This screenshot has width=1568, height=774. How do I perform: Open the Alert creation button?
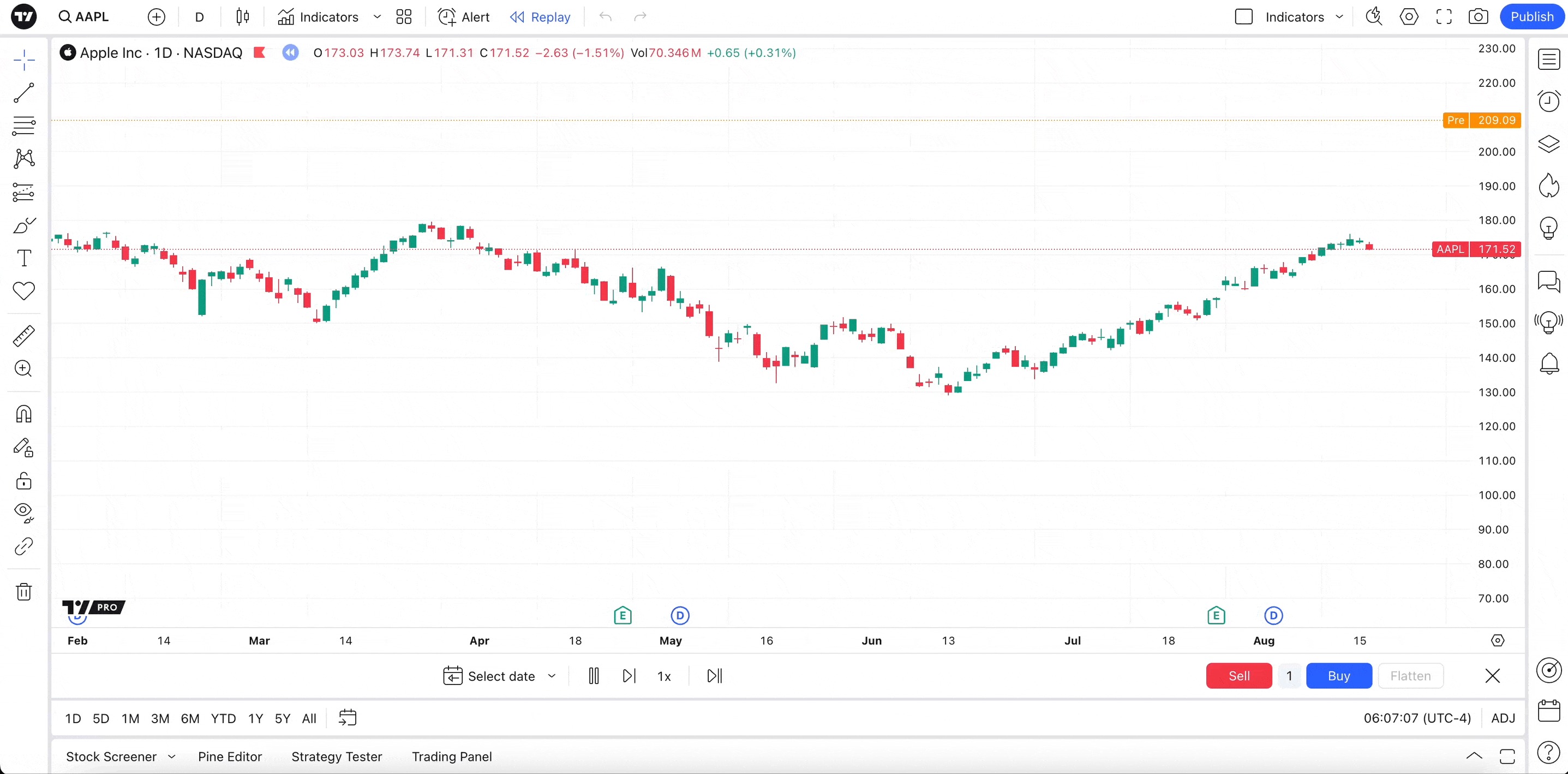click(x=464, y=17)
